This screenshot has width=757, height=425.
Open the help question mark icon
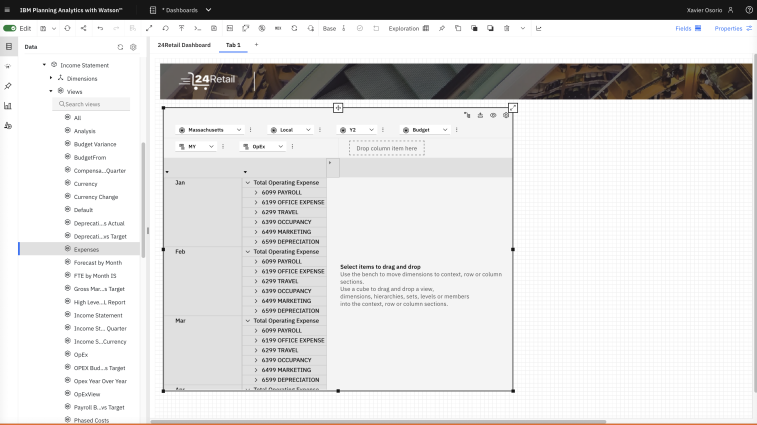click(749, 10)
